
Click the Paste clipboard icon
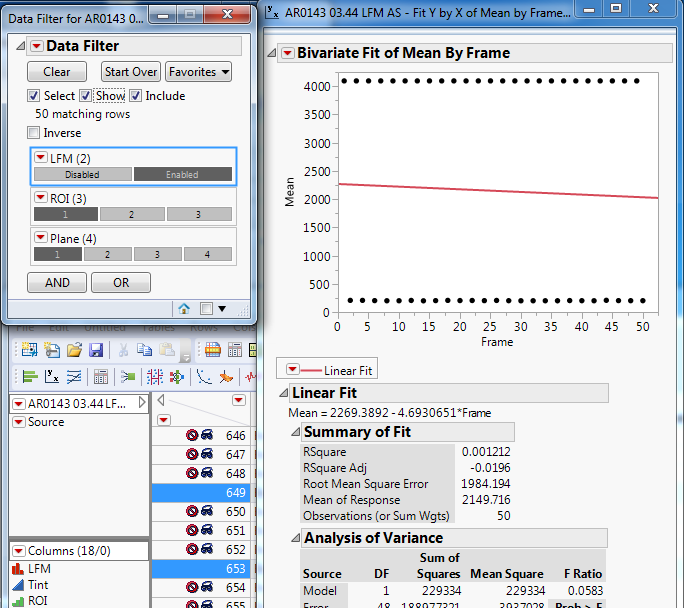(x=167, y=350)
